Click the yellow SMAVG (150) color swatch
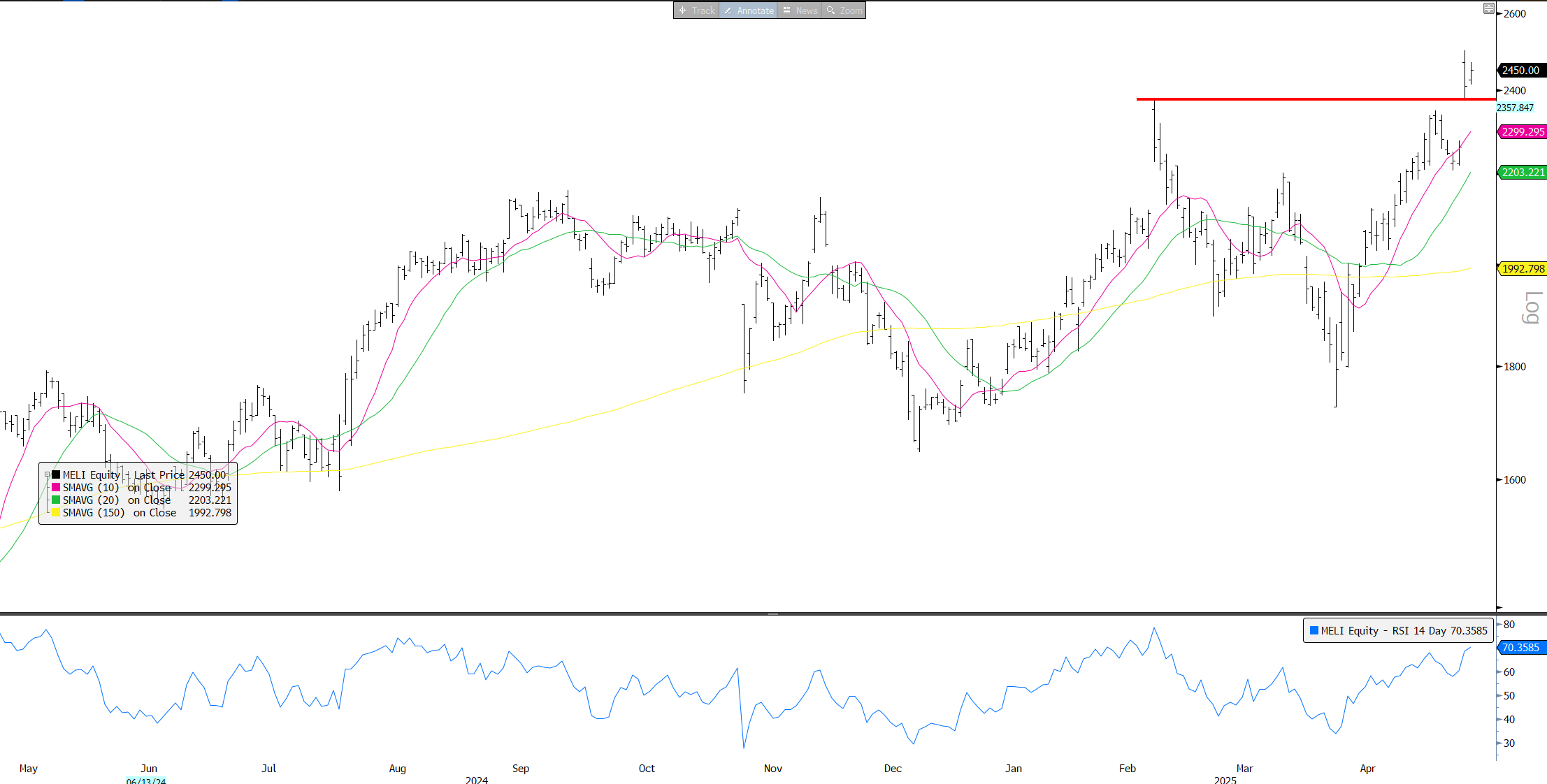The height and width of the screenshot is (784, 1547). tap(56, 513)
